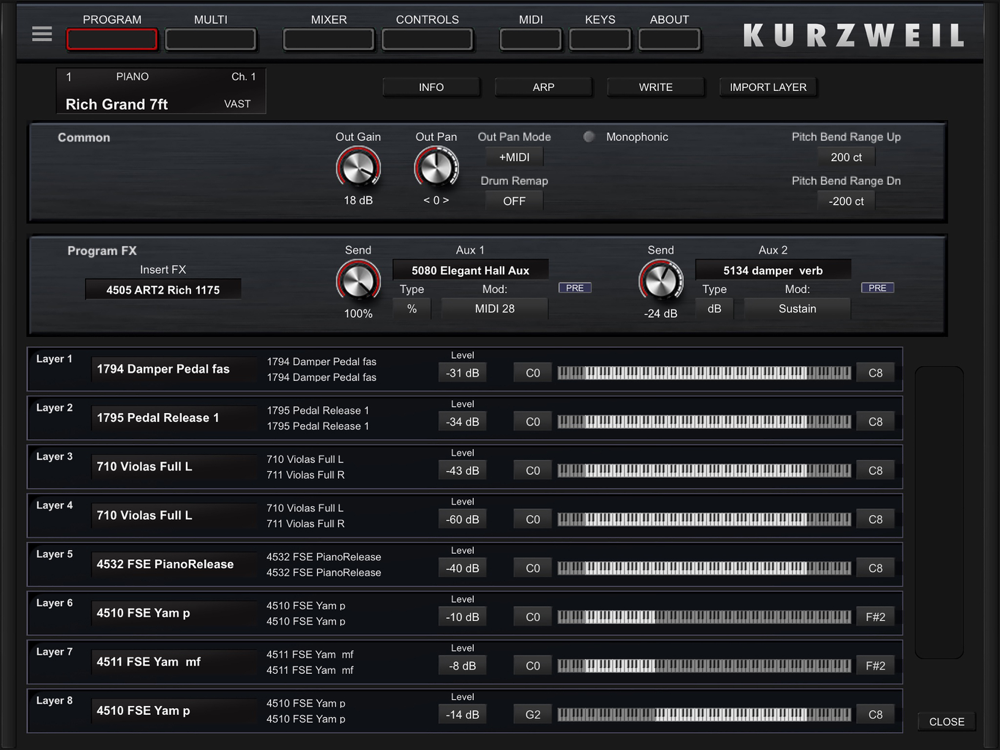The image size is (1000, 750).
Task: Click Layer 4 low key C0
Action: pos(533,519)
